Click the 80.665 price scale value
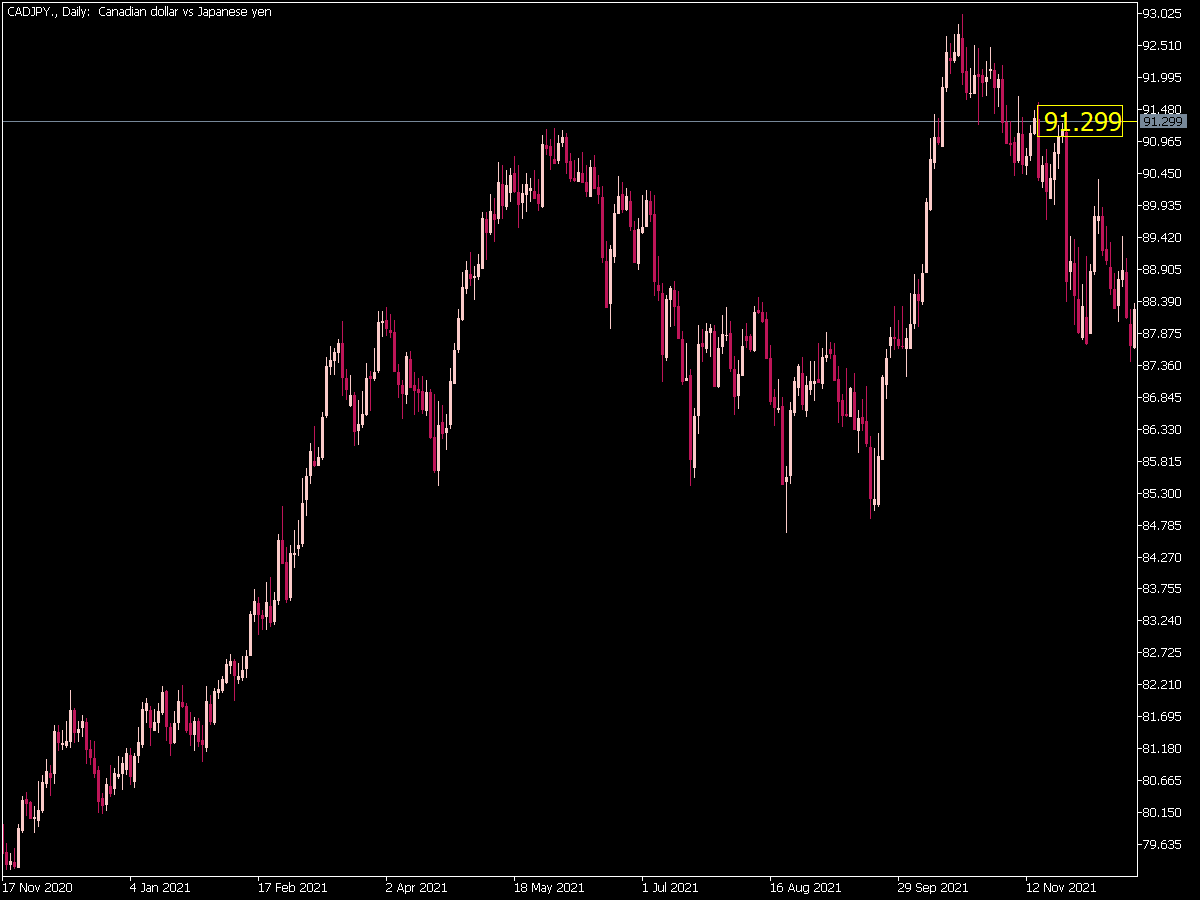This screenshot has height=900, width=1200. 1163,781
